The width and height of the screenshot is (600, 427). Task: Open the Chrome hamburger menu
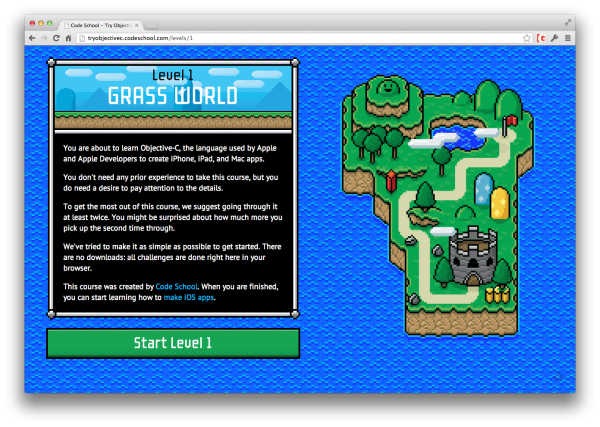coord(568,38)
